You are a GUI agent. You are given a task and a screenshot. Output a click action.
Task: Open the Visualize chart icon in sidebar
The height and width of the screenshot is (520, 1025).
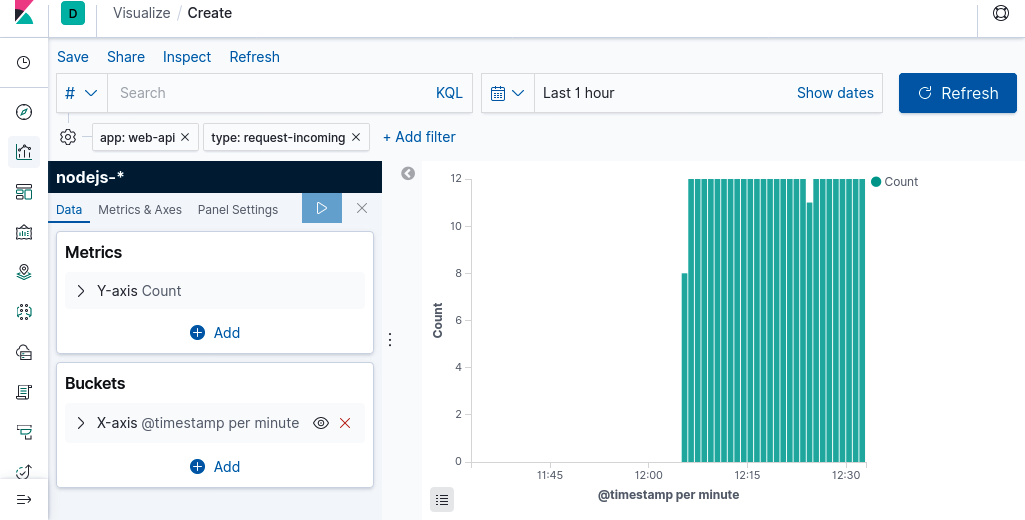(x=24, y=152)
